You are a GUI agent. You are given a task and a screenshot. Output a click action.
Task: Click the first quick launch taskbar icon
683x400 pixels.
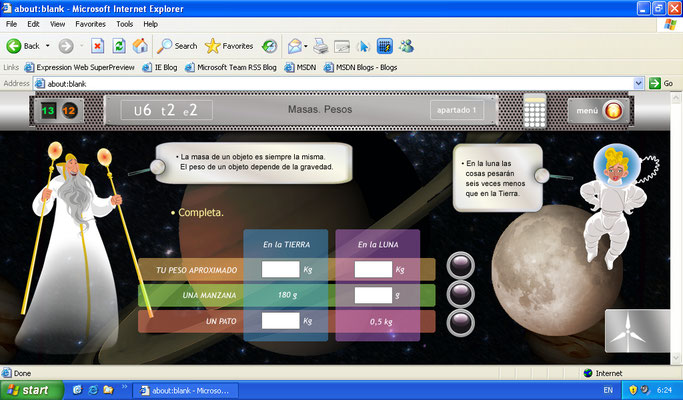(x=78, y=390)
